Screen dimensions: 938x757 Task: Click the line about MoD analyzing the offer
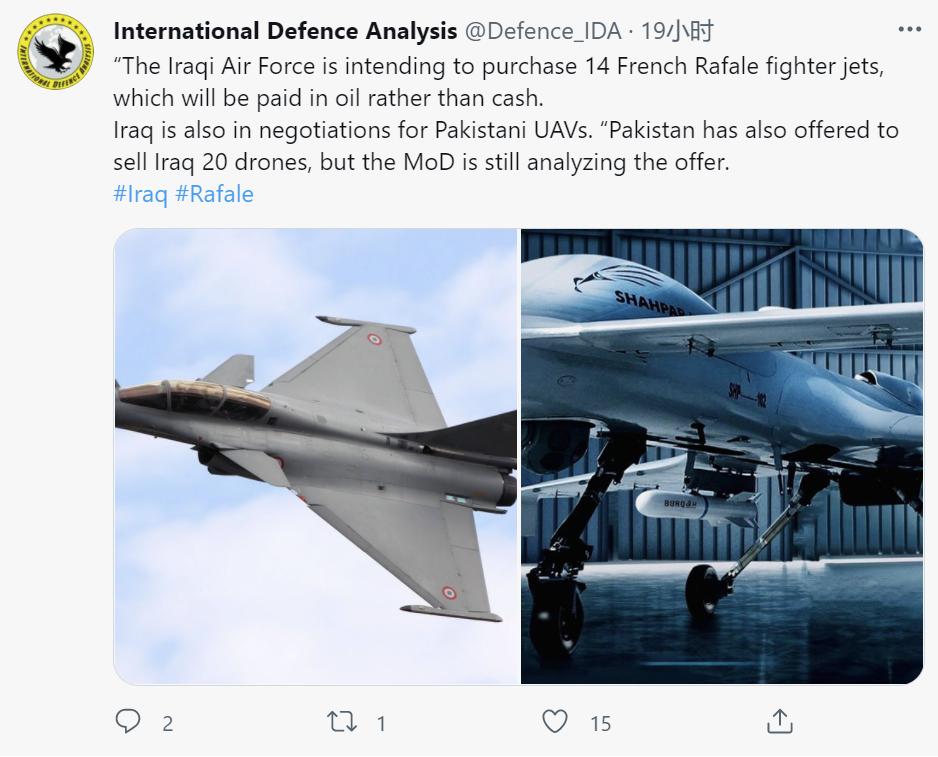pyautogui.click(x=420, y=162)
